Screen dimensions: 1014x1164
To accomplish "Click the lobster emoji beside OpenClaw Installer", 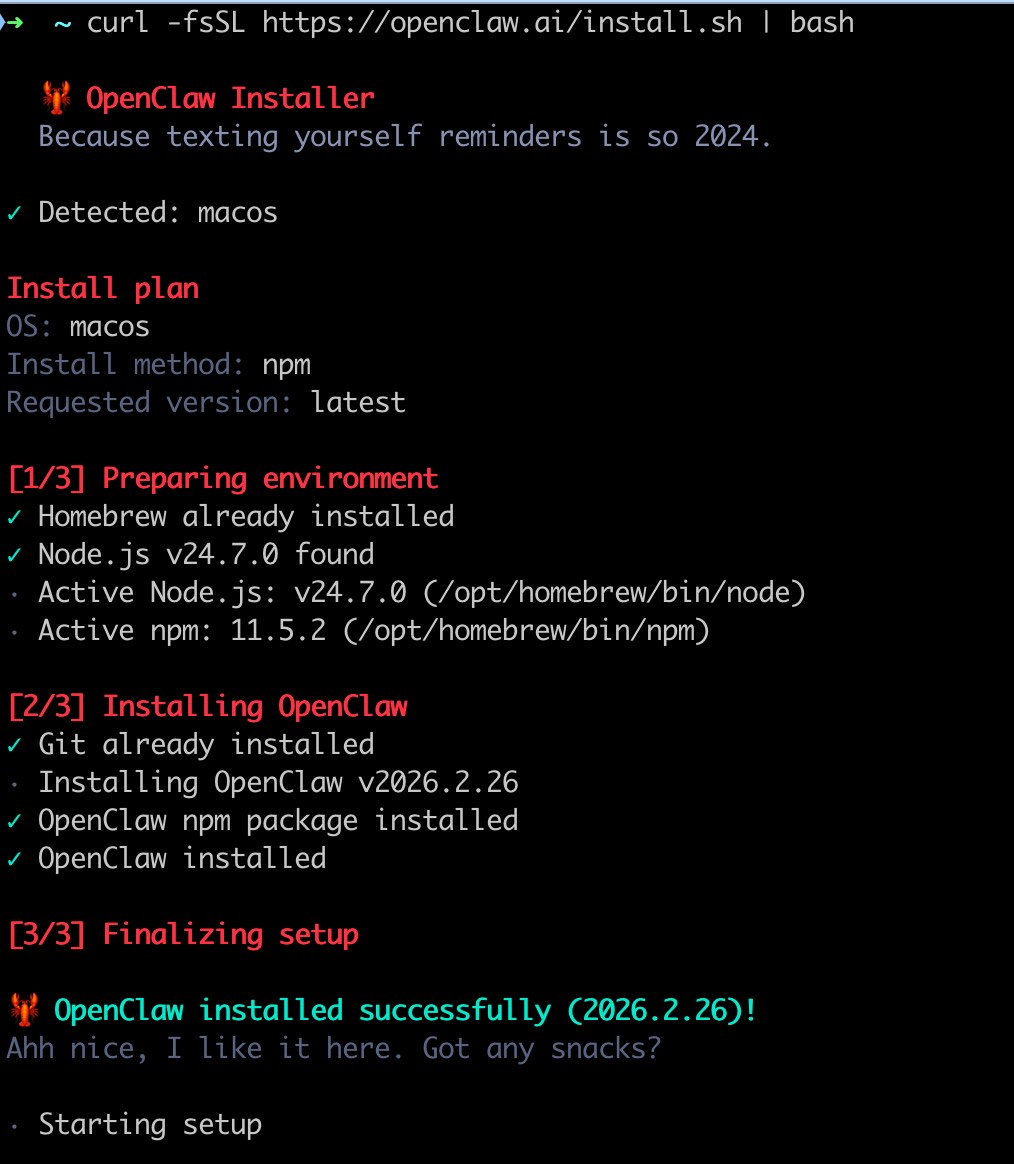I will (x=55, y=98).
